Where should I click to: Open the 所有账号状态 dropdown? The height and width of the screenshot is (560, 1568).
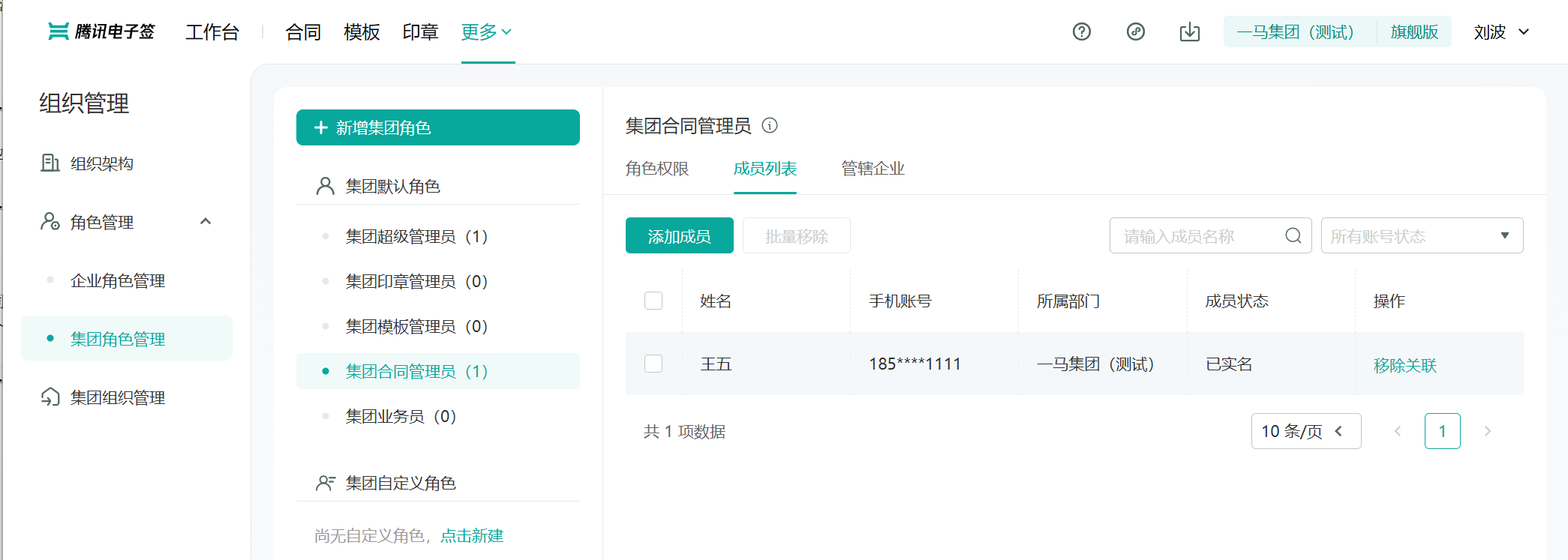pyautogui.click(x=1422, y=236)
